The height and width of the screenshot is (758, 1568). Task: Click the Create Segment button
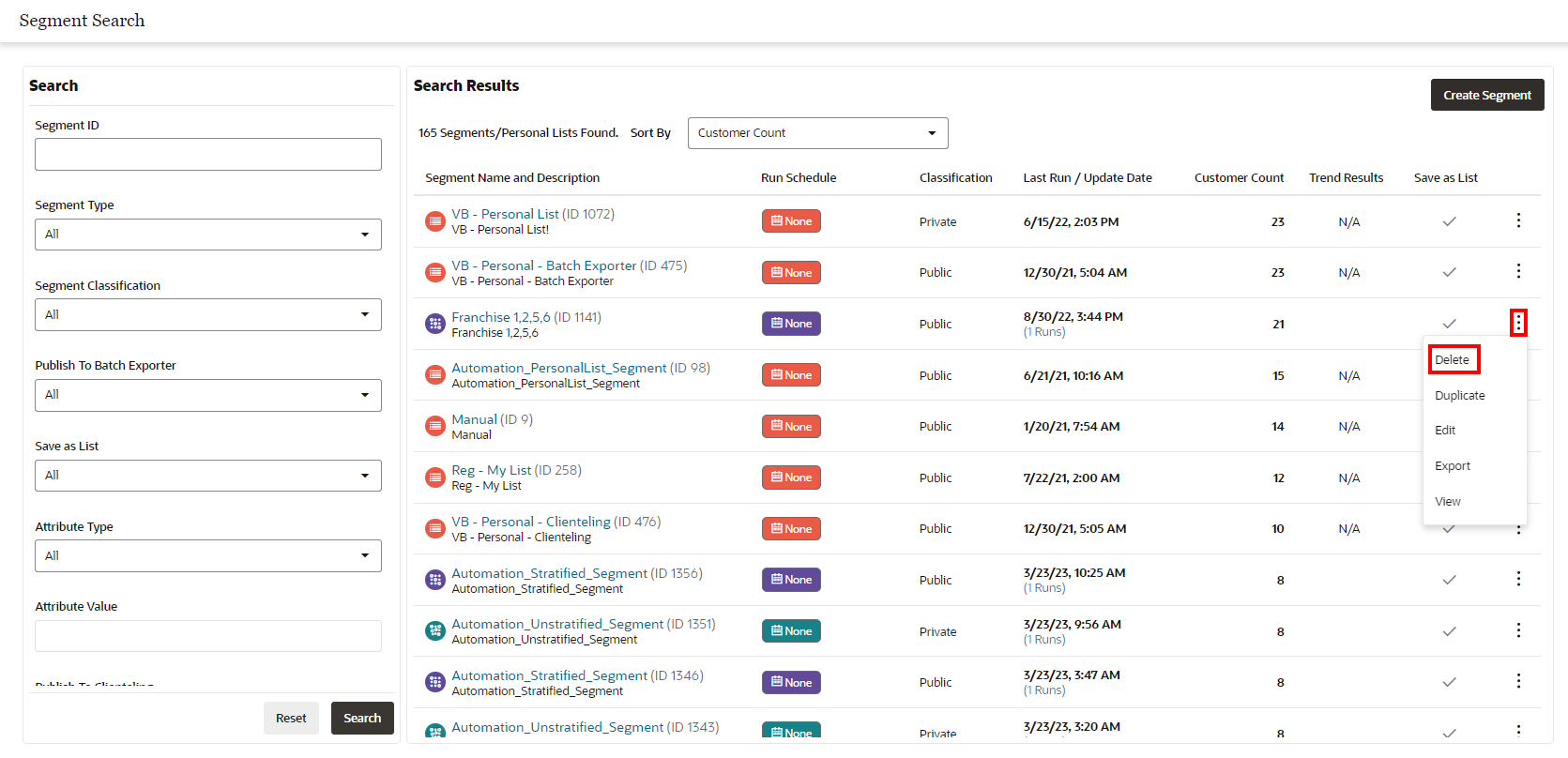coord(1487,95)
